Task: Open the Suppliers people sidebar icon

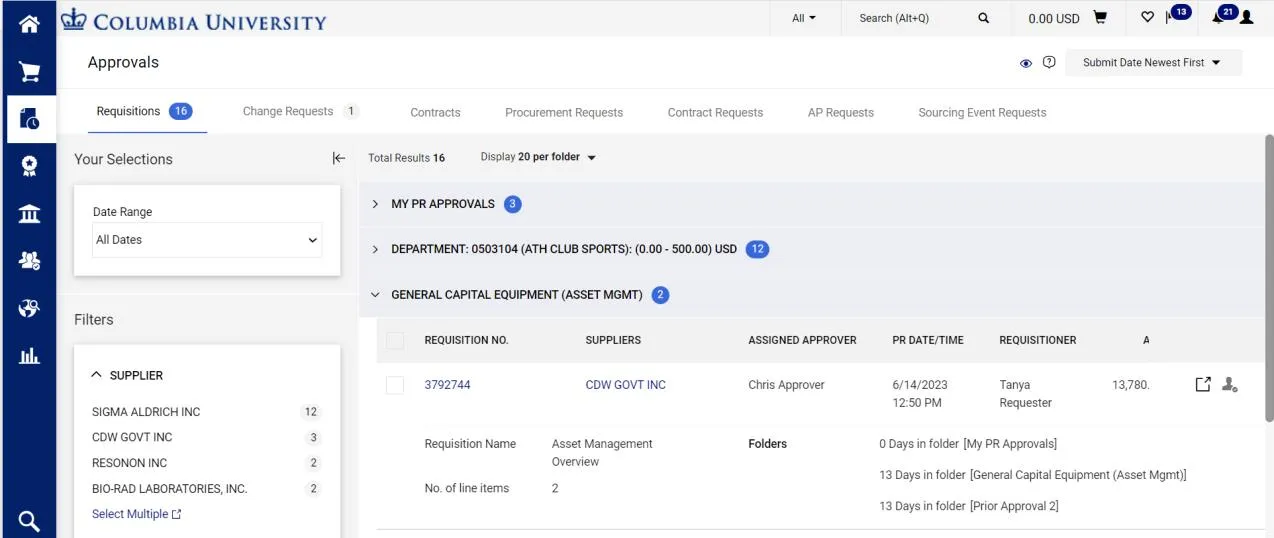Action: 29,261
